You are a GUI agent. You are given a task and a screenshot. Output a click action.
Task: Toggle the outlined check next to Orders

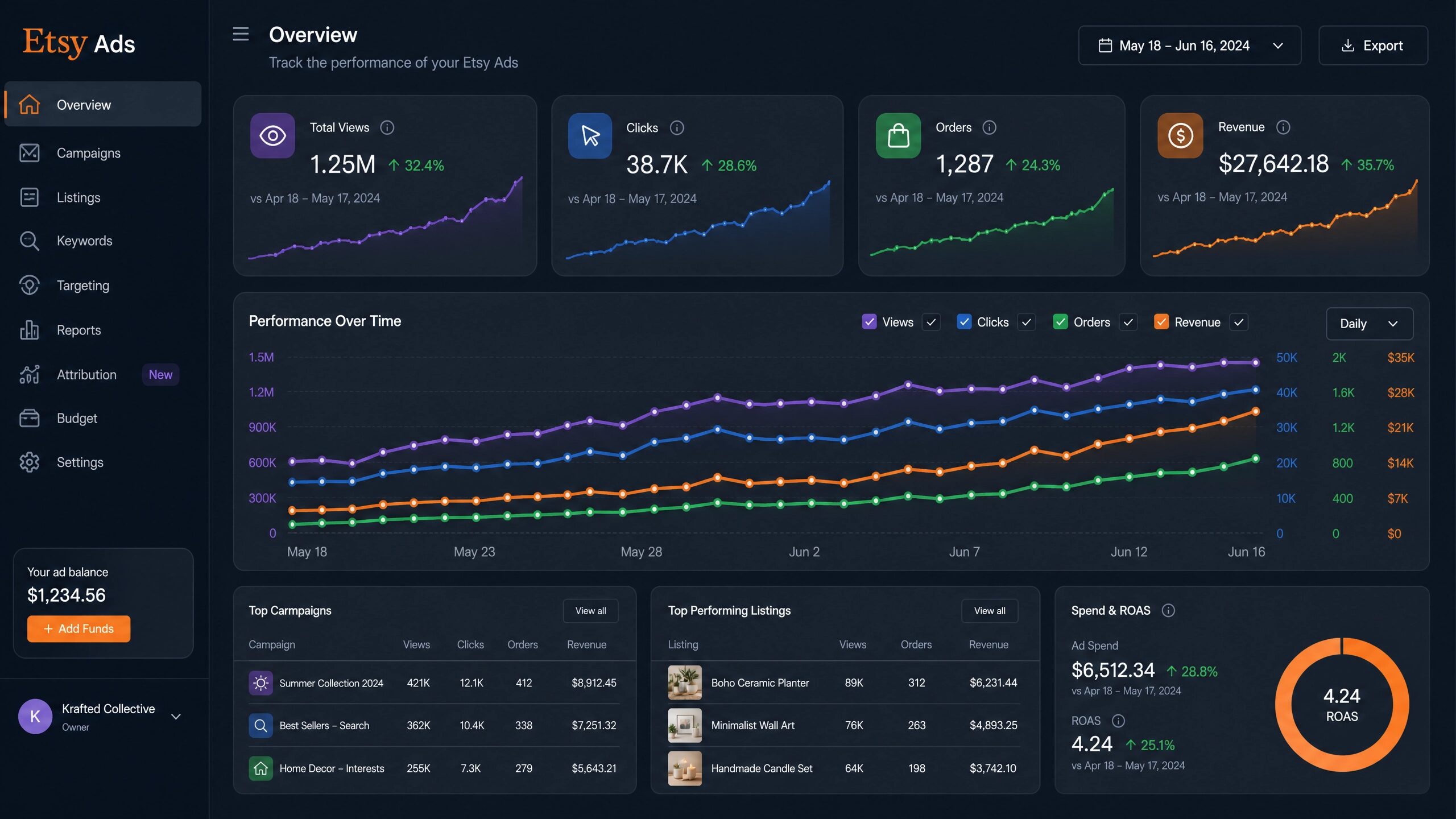(x=1128, y=322)
